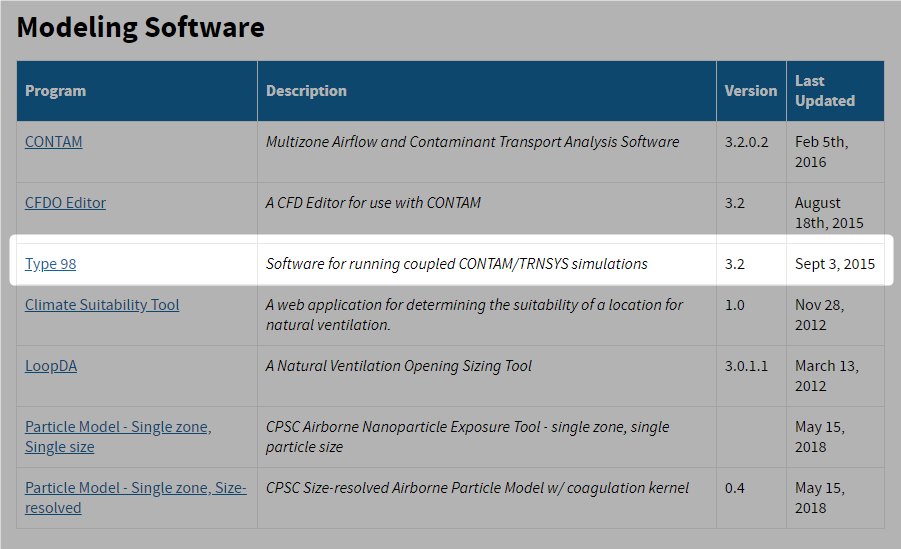Click the Program column header
Viewport: 901px width, 549px height.
[55, 91]
